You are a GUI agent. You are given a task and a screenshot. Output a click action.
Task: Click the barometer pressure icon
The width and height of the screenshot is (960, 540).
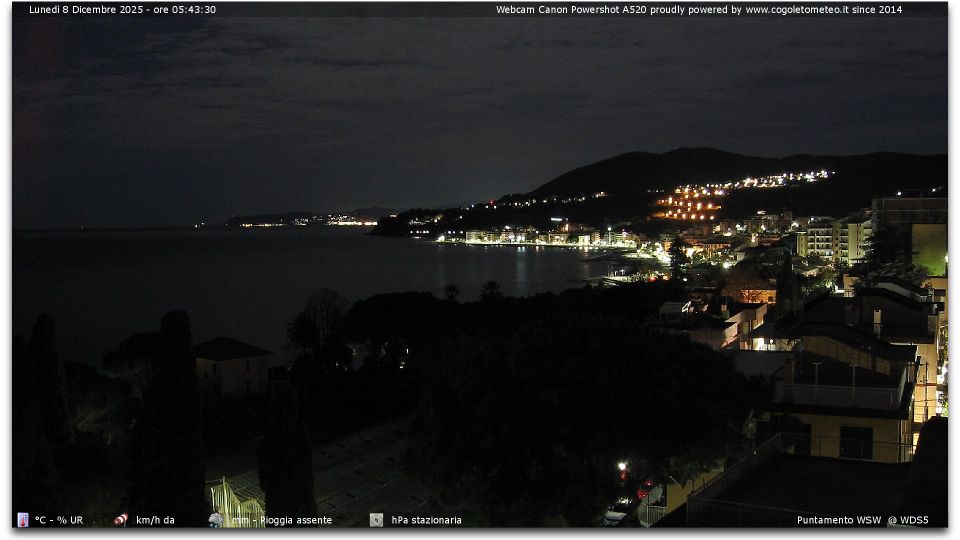point(377,520)
